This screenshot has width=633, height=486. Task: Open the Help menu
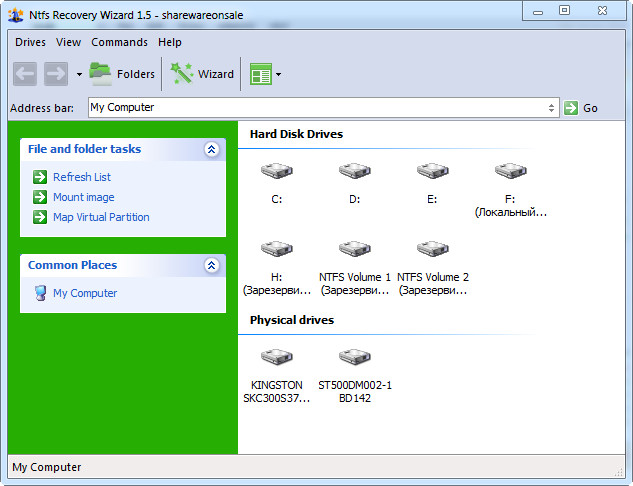click(x=170, y=42)
